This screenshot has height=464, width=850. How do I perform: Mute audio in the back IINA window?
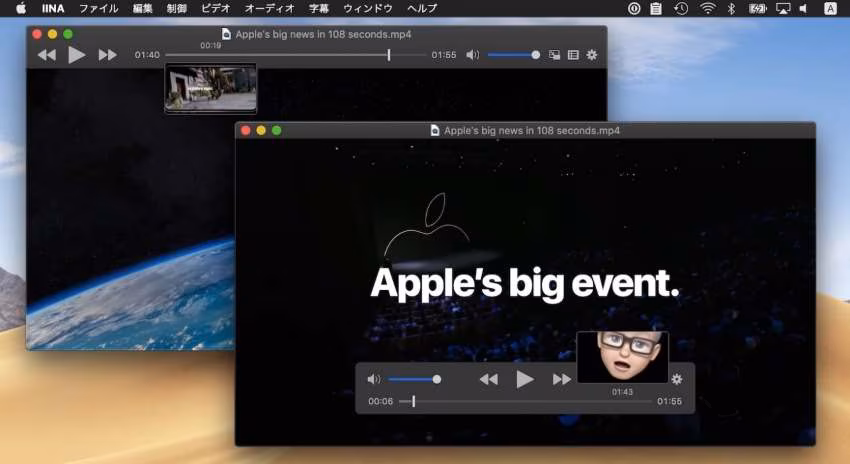click(473, 55)
